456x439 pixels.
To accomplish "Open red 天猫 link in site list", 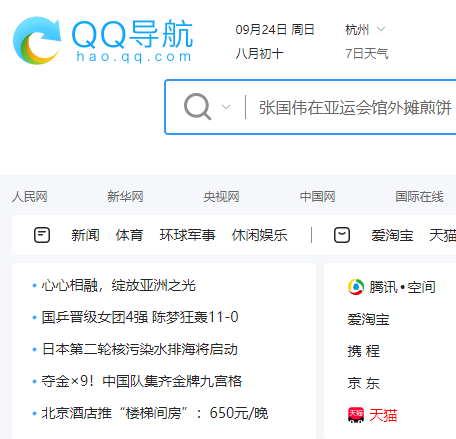I will pyautogui.click(x=383, y=415).
